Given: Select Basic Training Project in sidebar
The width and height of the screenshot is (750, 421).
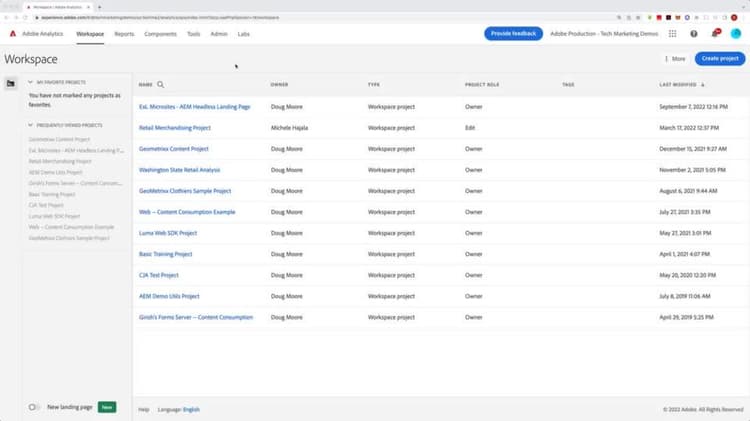Looking at the screenshot, I should (52, 194).
